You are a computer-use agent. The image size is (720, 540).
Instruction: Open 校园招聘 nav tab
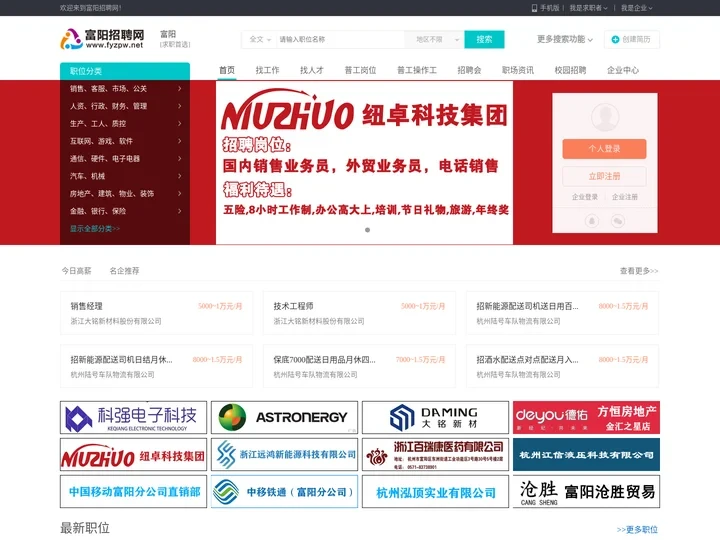[x=570, y=70]
